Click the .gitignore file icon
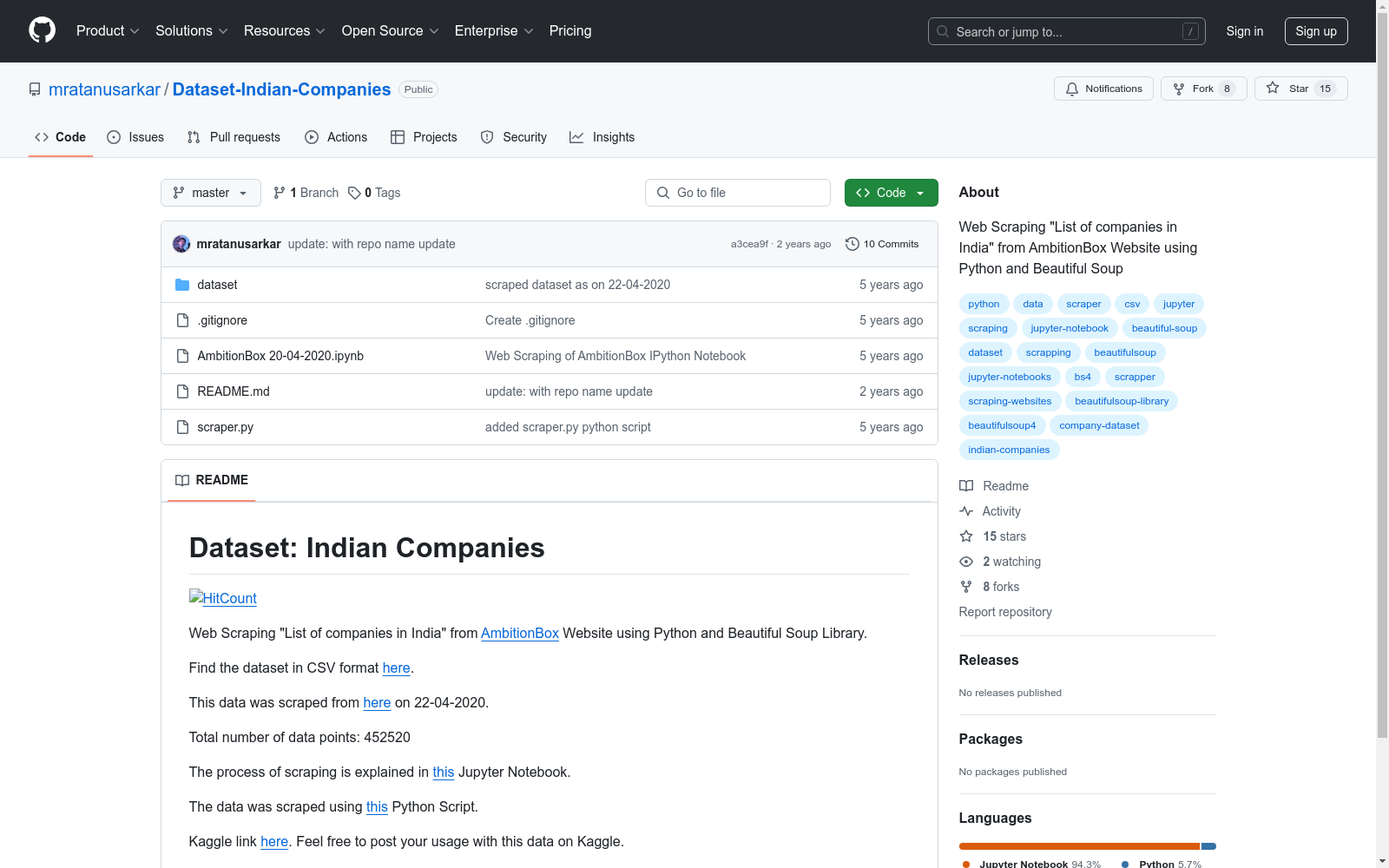Viewport: 1389px width, 868px height. pos(182,320)
